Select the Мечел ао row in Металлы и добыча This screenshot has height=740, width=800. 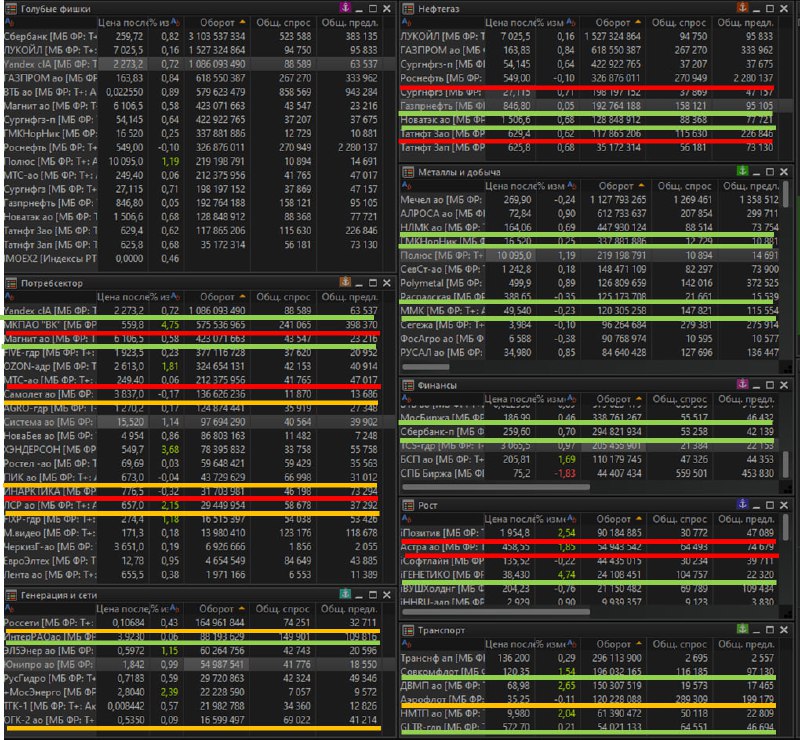591,200
